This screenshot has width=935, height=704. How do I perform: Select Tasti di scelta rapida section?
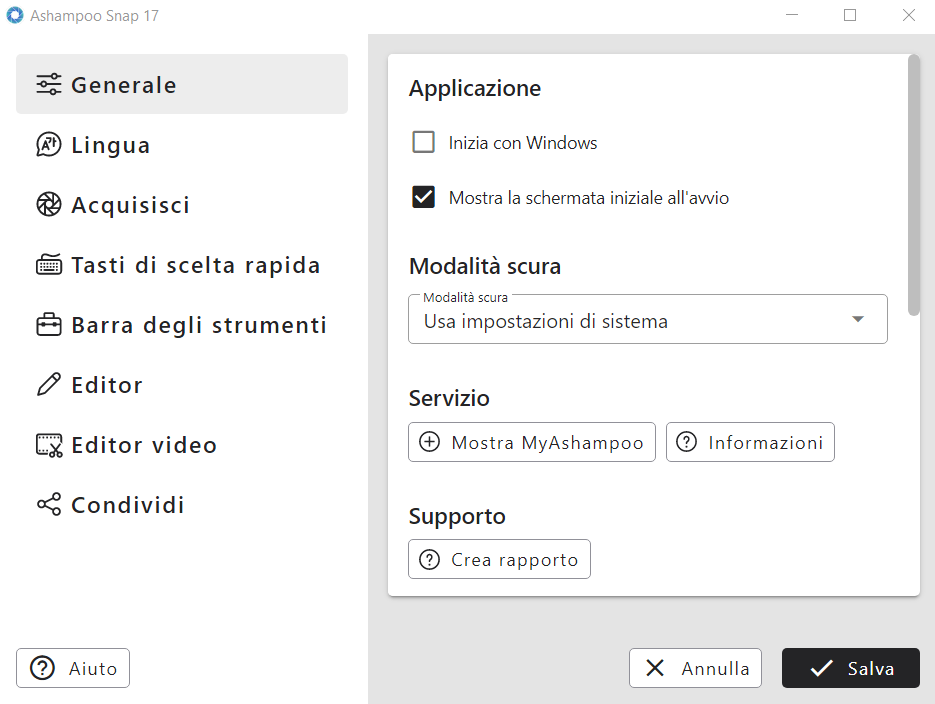pos(182,265)
